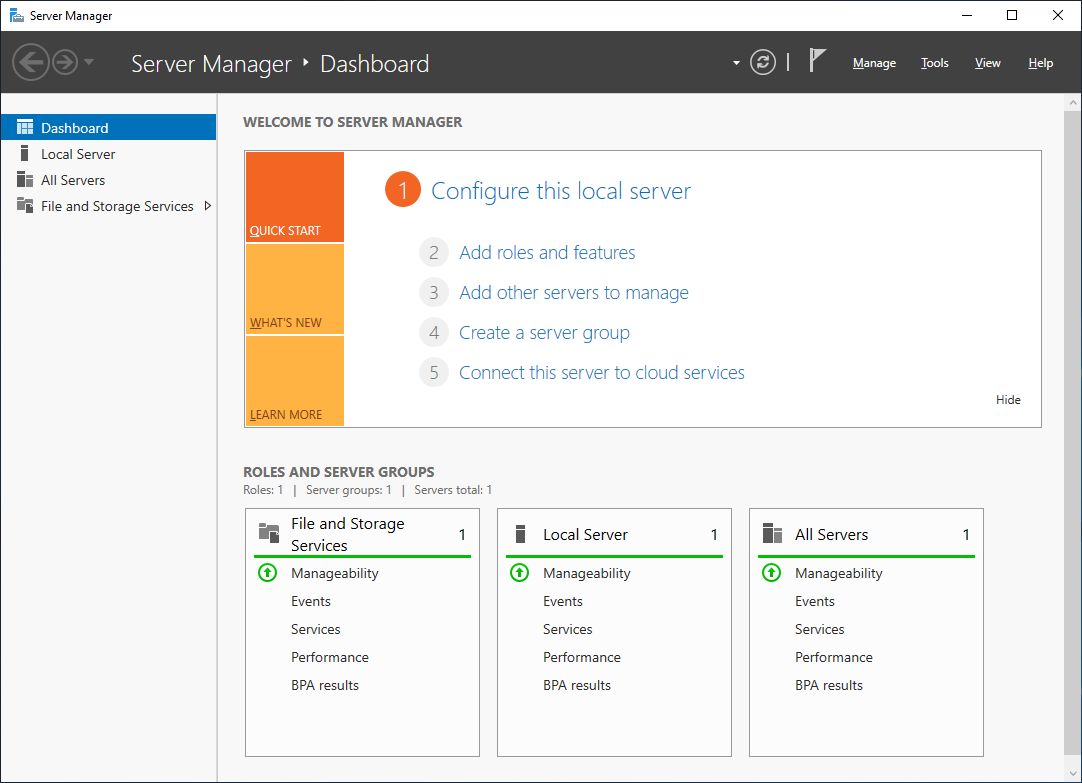Click Add roles and features link
Screen dimensions: 1082x783
click(x=547, y=253)
